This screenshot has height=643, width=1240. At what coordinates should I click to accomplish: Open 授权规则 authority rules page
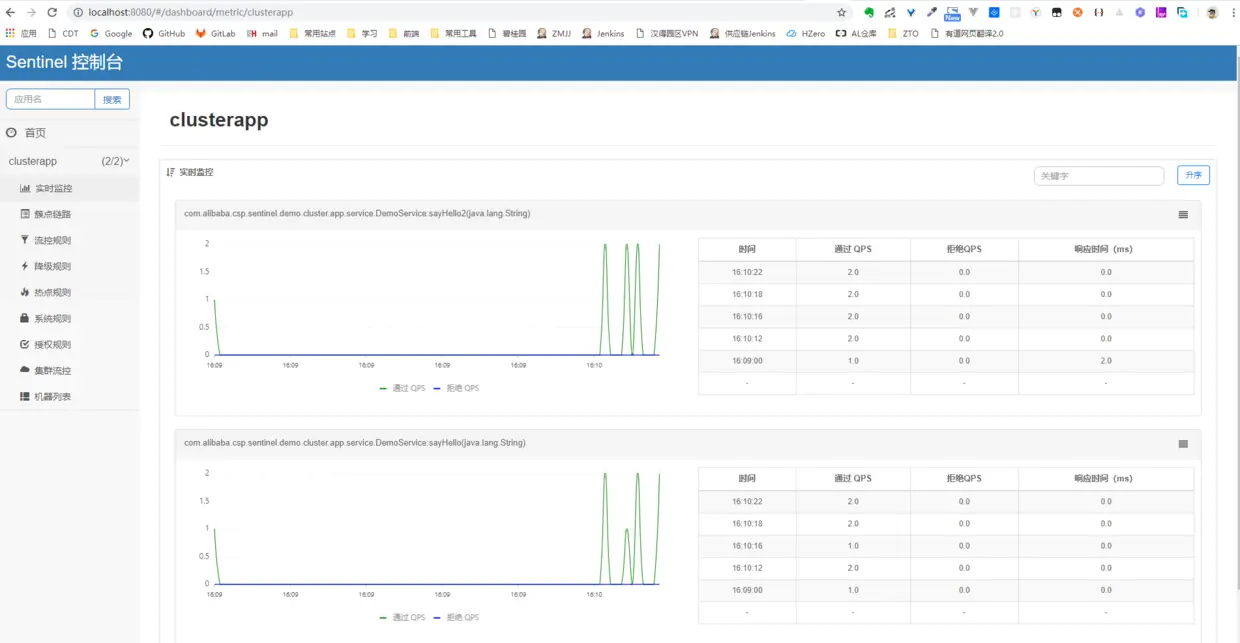pyautogui.click(x=69, y=344)
